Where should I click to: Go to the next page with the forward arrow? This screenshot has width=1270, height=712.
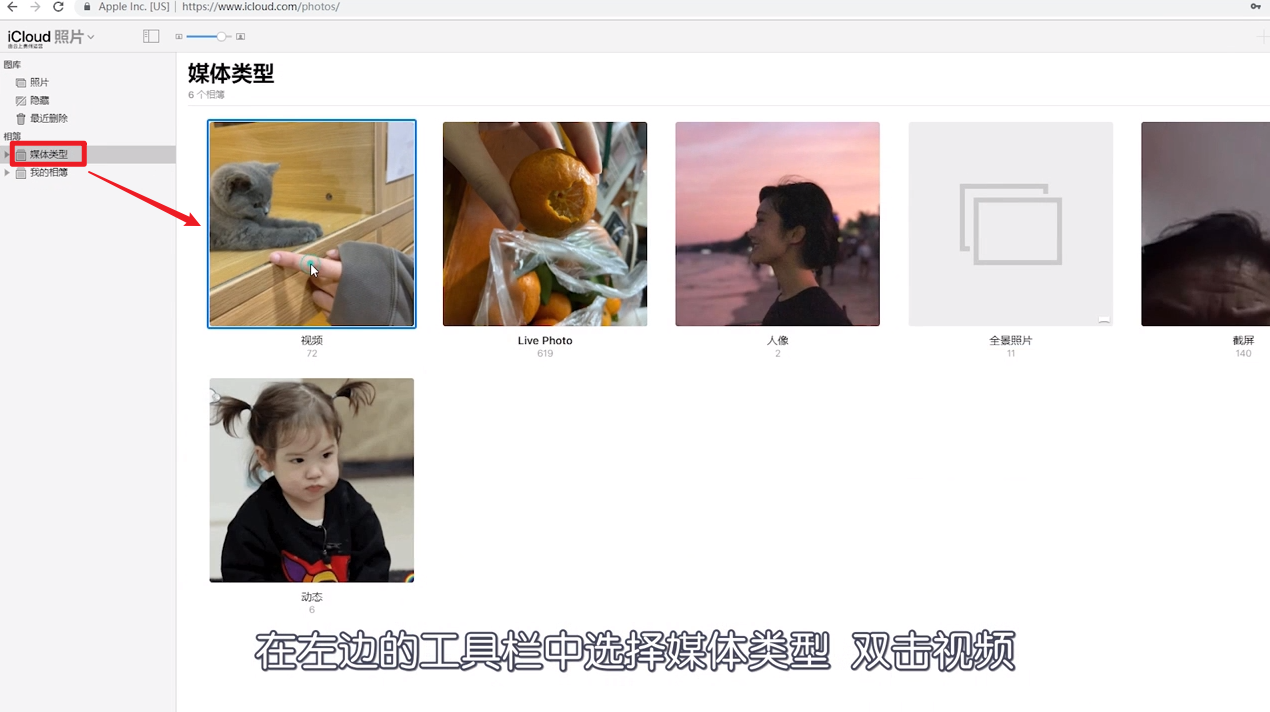coord(35,7)
